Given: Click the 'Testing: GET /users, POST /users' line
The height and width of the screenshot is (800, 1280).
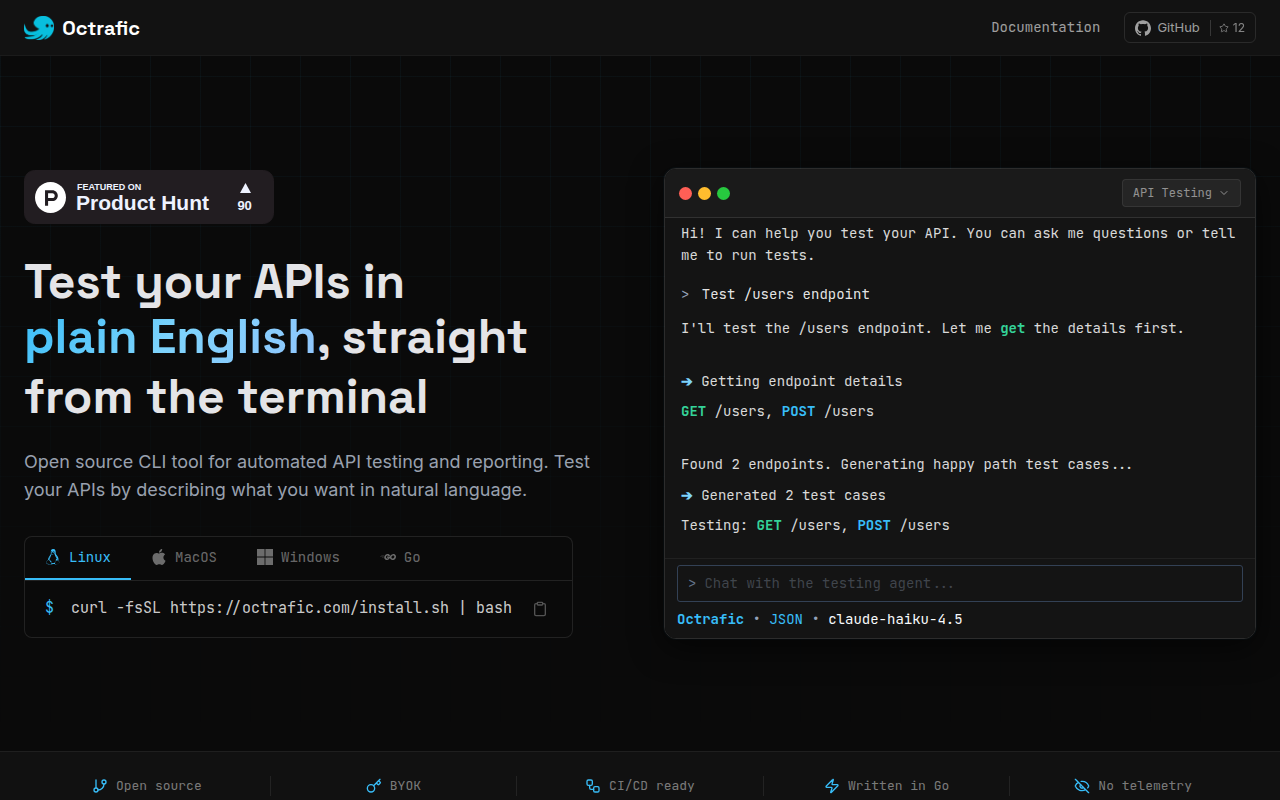Looking at the screenshot, I should [815, 525].
